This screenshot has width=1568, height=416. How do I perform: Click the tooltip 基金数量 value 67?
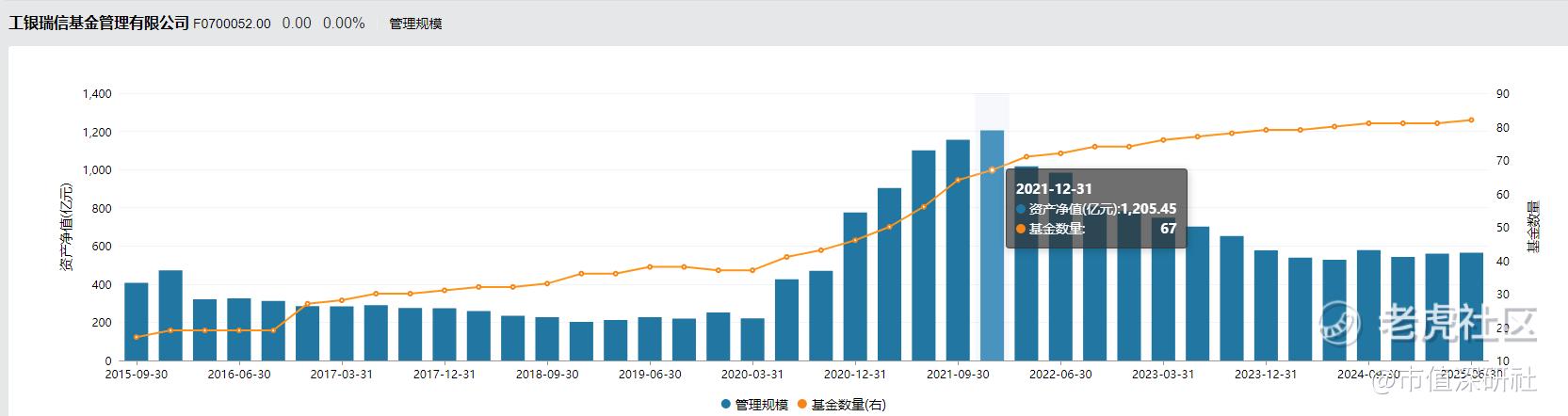(x=1168, y=229)
